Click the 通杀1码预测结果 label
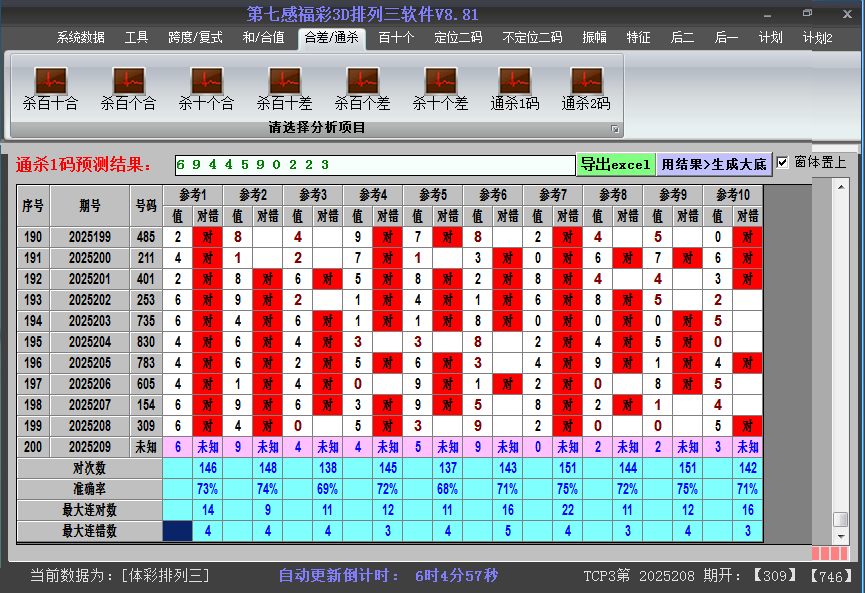The height and width of the screenshot is (593, 865). tap(84, 164)
